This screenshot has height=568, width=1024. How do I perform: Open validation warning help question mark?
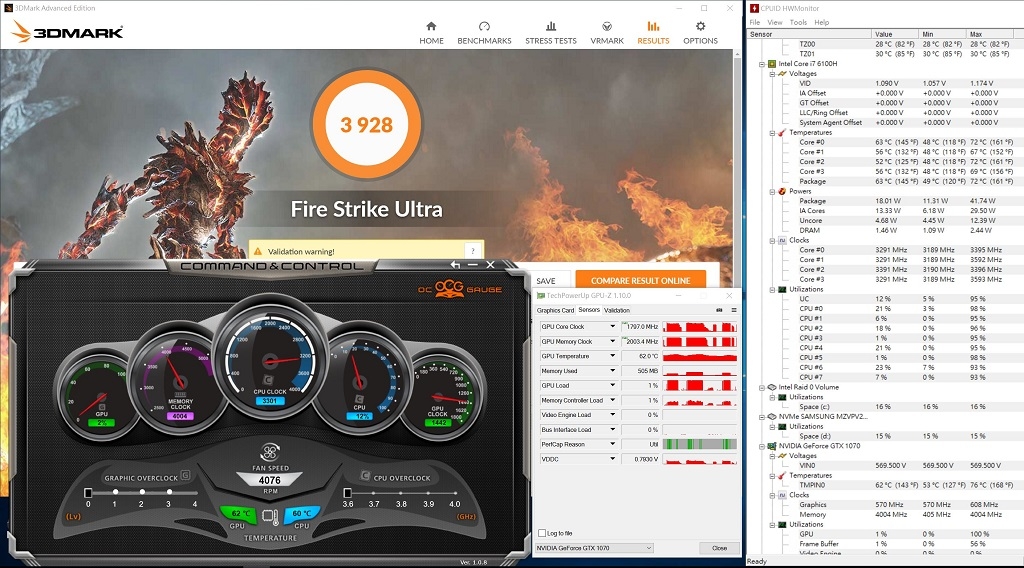(x=473, y=251)
